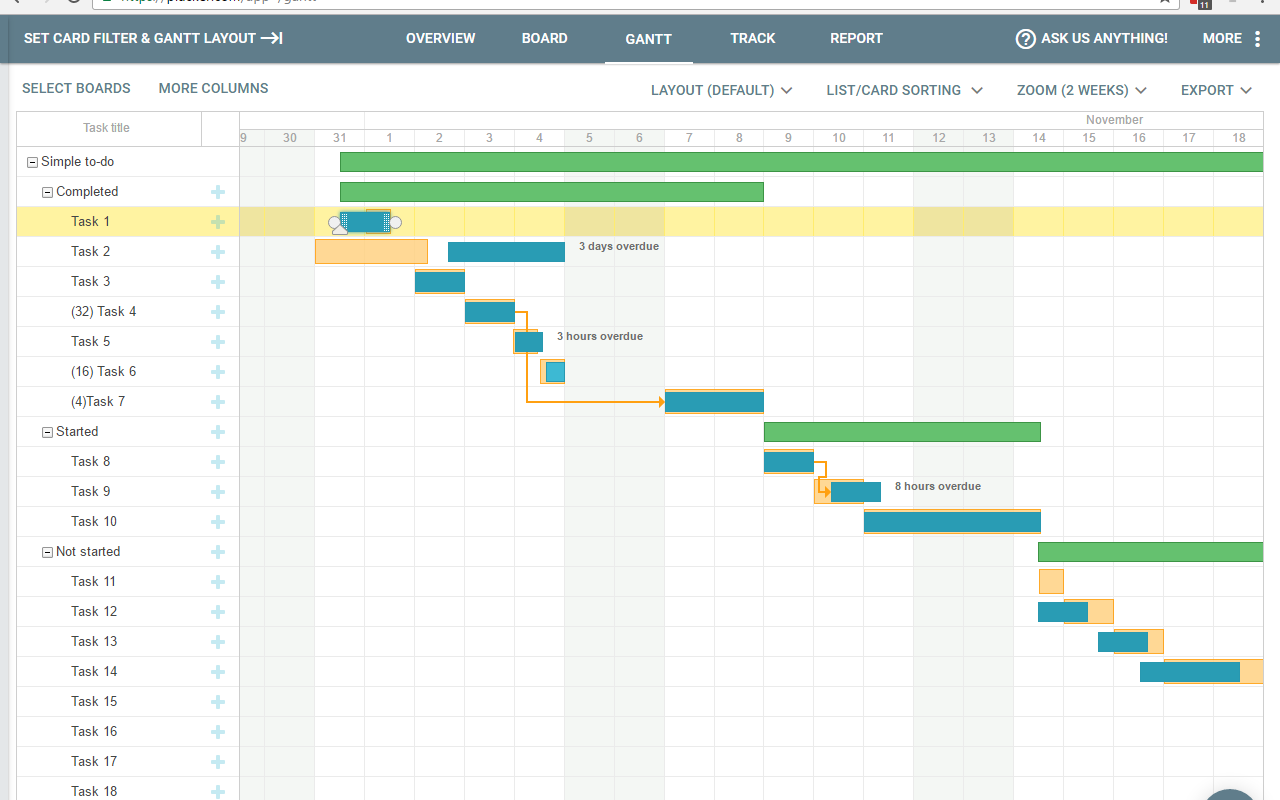Click the Task 11 orange gantt bar
1280x800 pixels.
click(1051, 582)
